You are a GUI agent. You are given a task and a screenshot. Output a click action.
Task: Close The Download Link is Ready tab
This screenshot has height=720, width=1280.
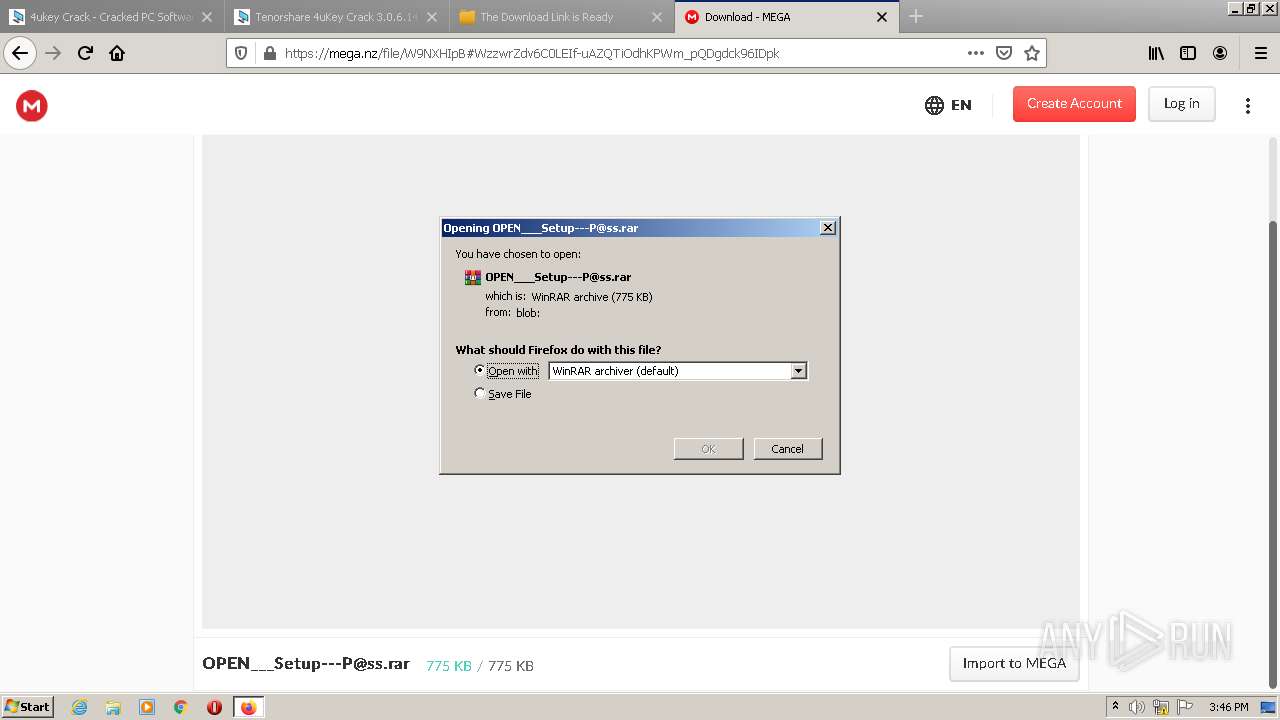[657, 17]
